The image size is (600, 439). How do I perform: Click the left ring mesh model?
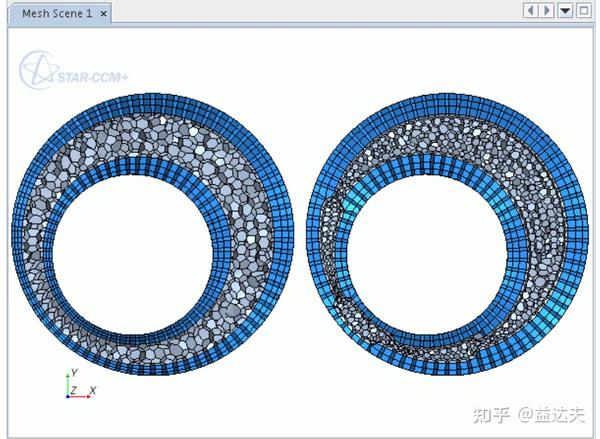pyautogui.click(x=153, y=234)
